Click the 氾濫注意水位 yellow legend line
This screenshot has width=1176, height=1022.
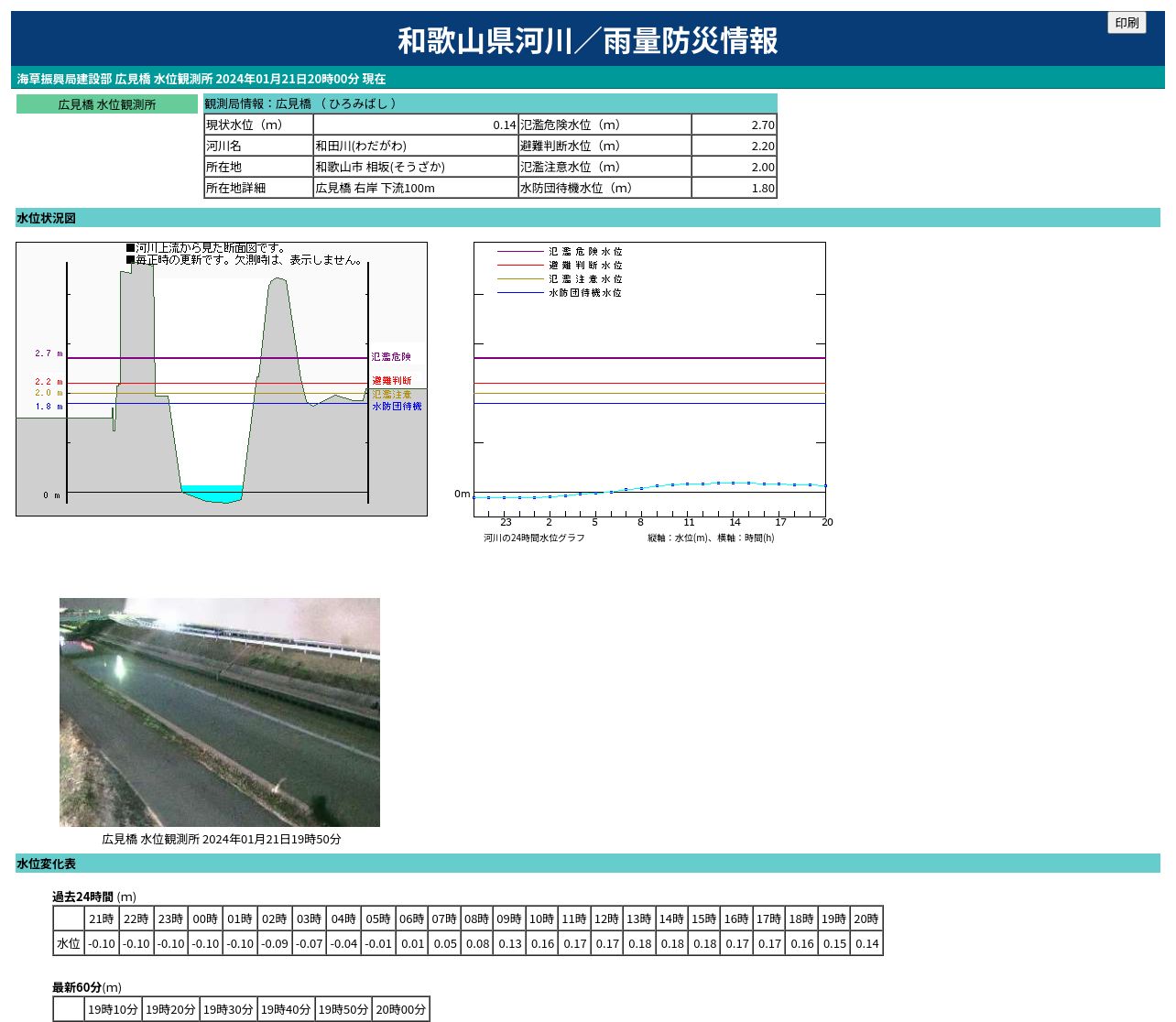[x=520, y=278]
